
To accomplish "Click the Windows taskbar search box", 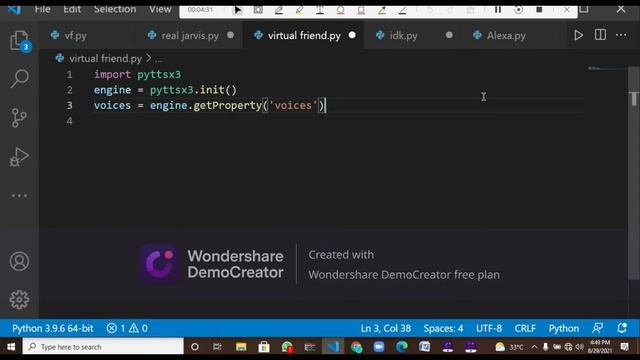I will (103, 347).
